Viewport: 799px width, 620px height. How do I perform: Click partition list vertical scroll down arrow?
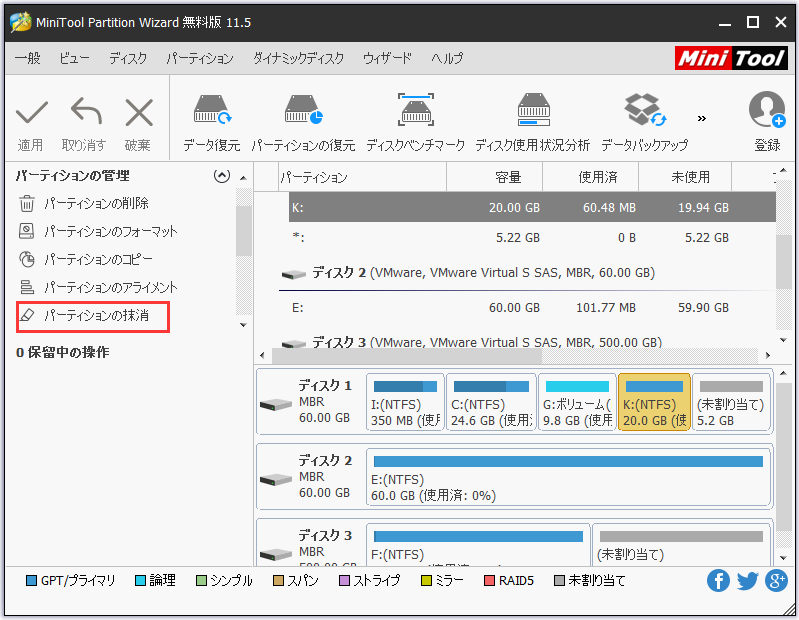pyautogui.click(x=783, y=340)
